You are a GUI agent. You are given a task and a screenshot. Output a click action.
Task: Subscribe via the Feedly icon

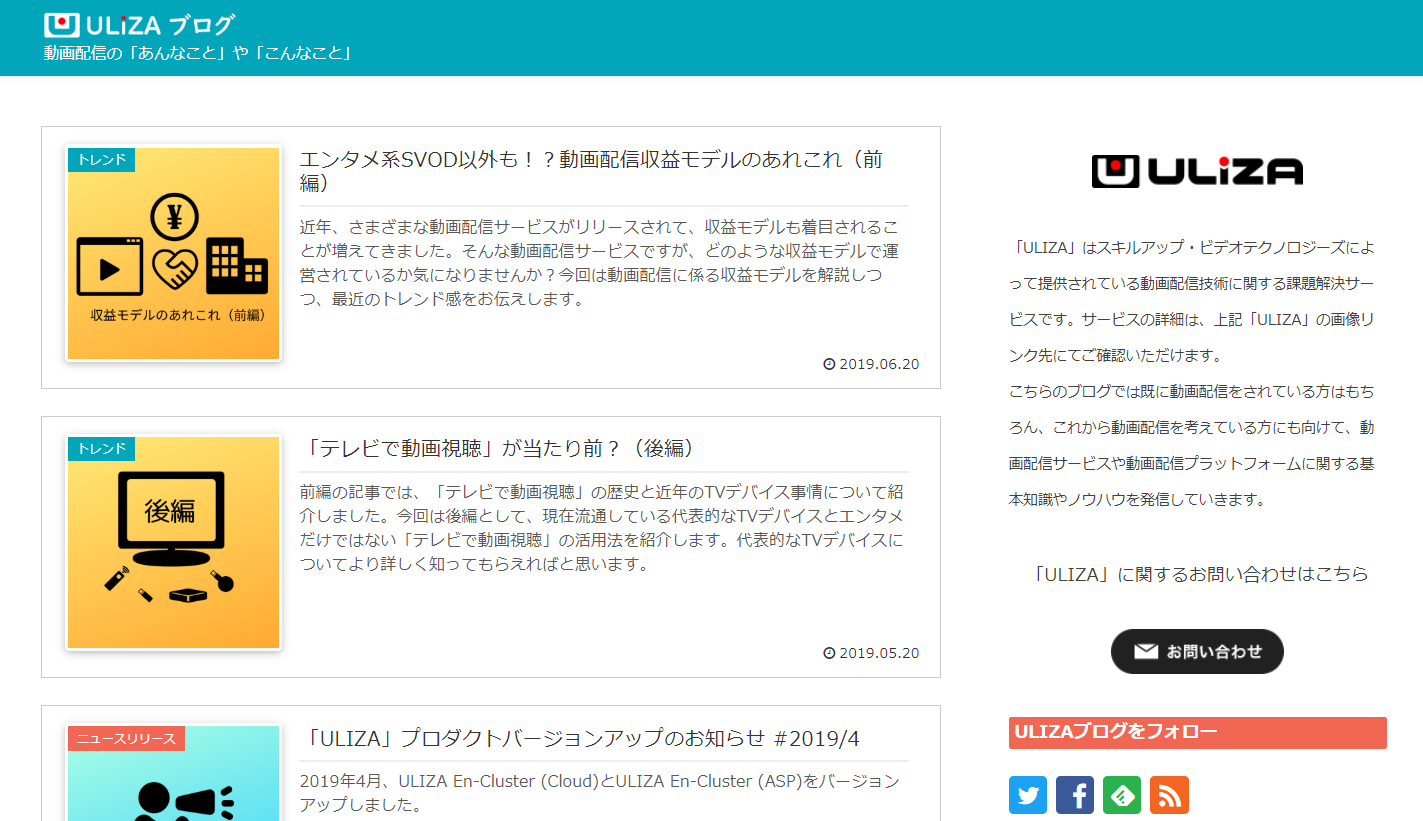1121,794
